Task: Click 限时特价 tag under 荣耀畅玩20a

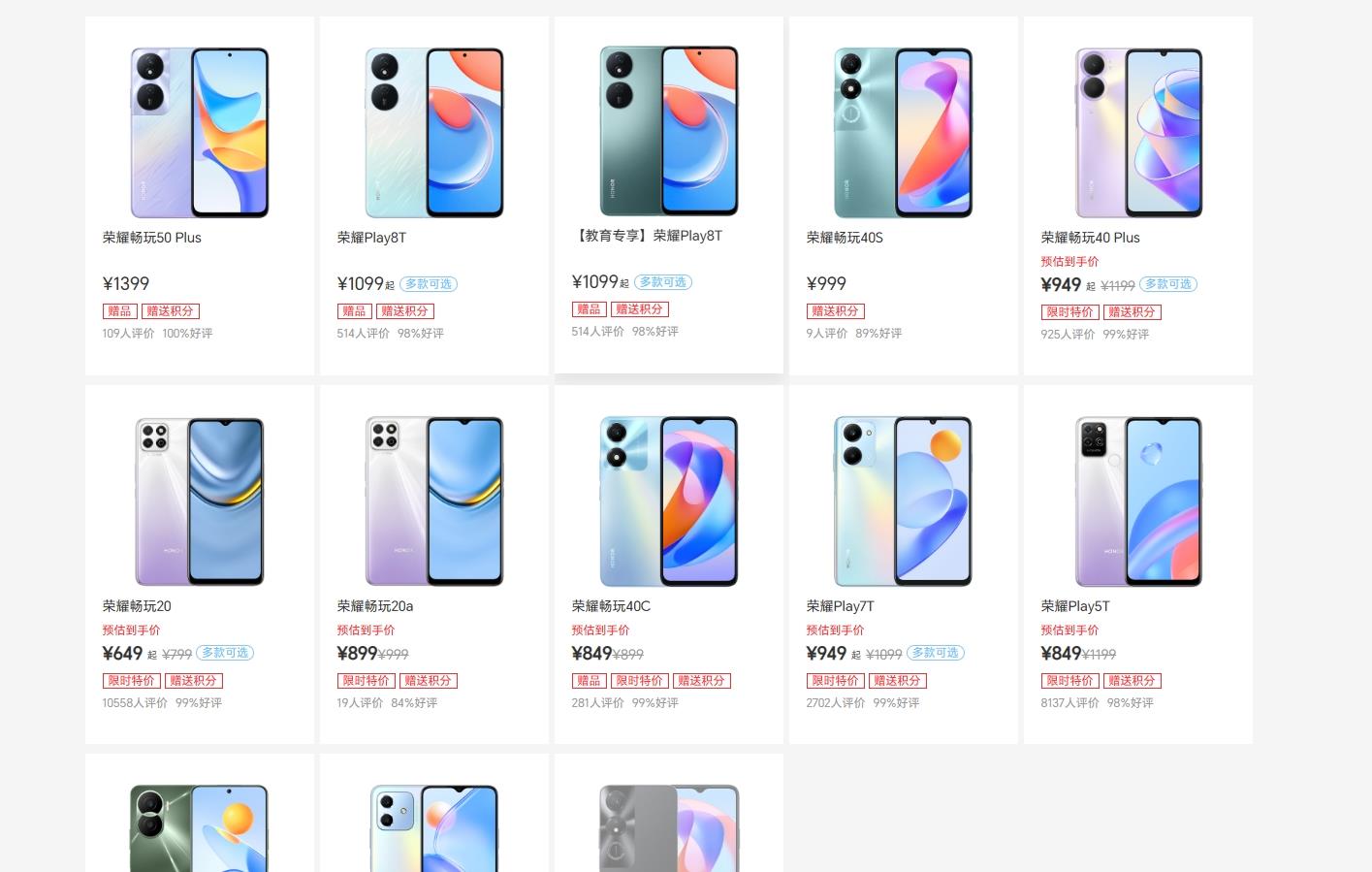Action: pyautogui.click(x=367, y=681)
